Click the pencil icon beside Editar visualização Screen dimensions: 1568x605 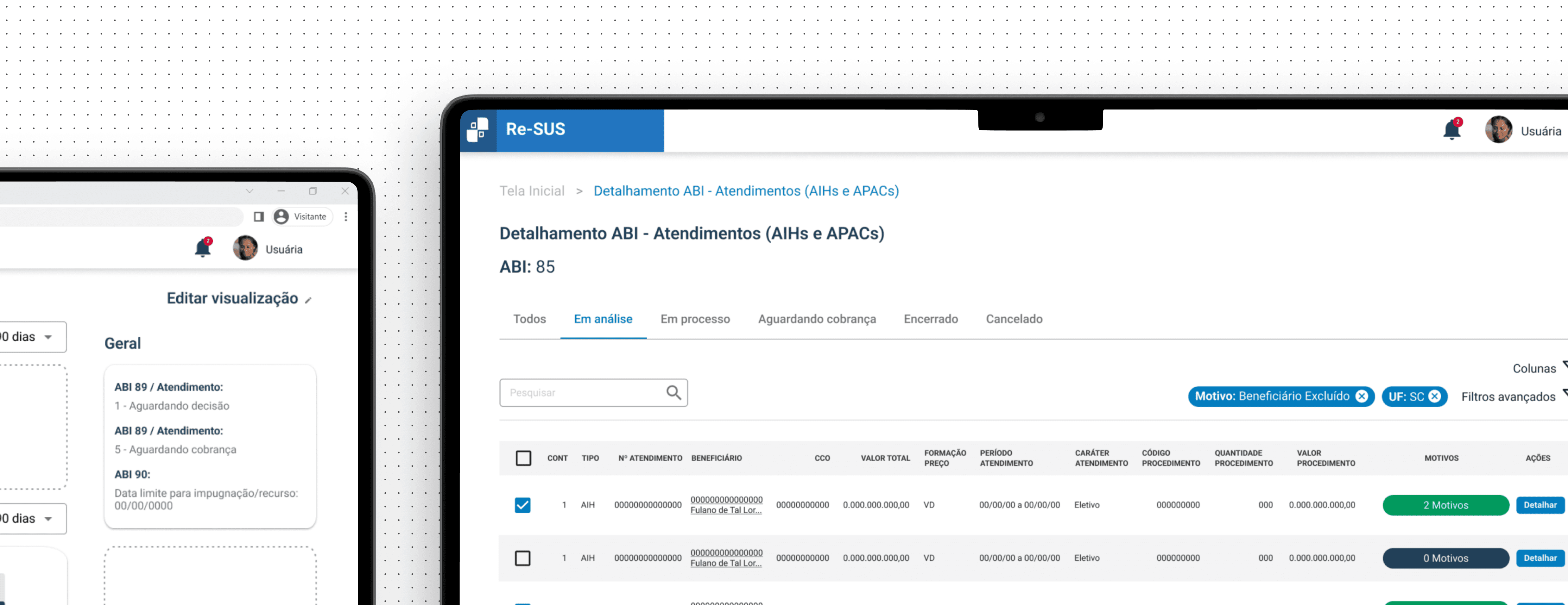coord(309,300)
